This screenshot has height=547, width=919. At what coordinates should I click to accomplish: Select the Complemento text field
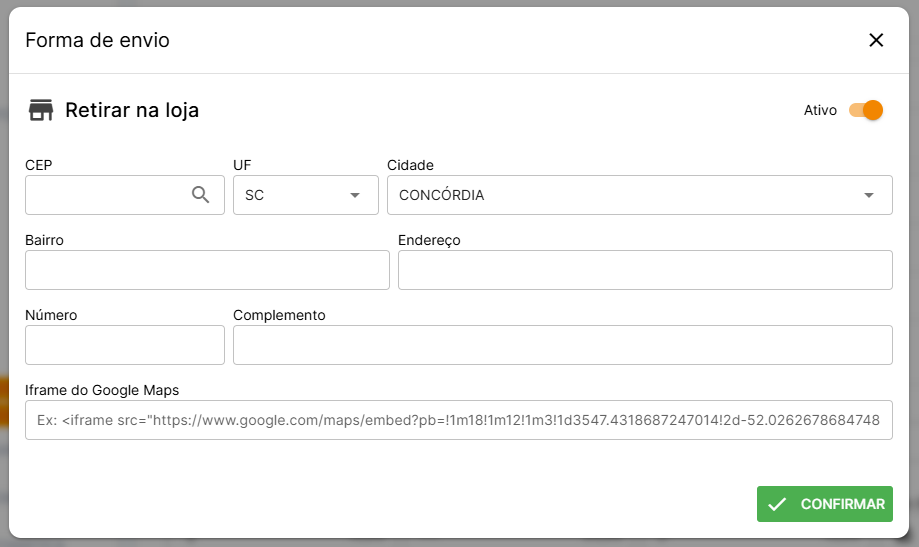tap(562, 345)
